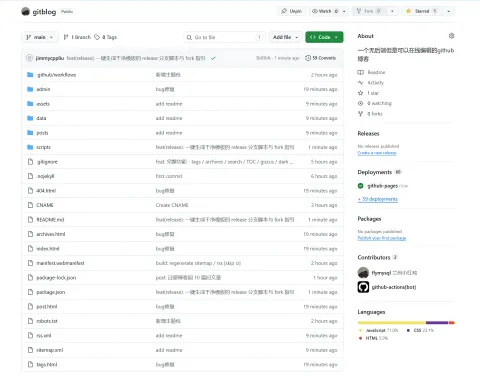Viewport: 480px width, 377px height.
Task: Open the .nojekyll file
Action: [x=45, y=176]
